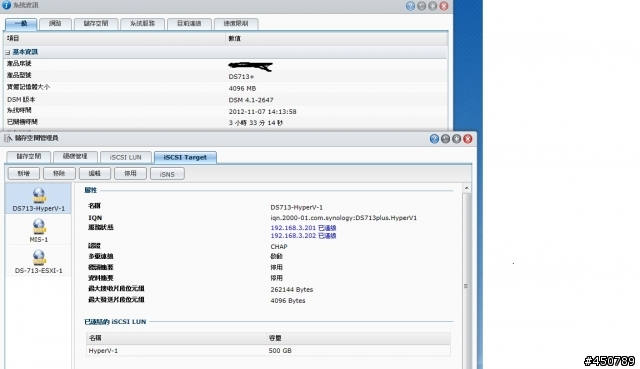Click the DSM 4.1-2647 version value

(x=251, y=100)
